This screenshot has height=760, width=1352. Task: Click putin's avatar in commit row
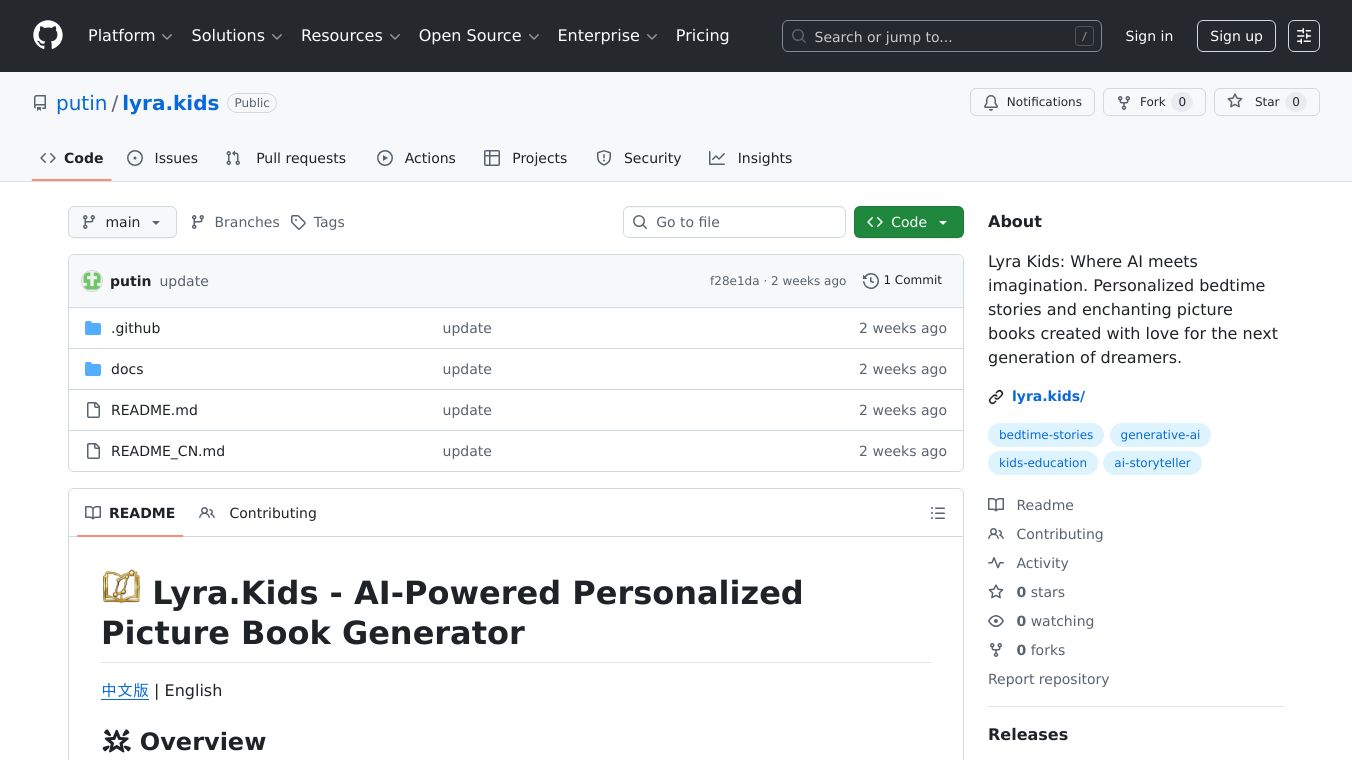click(x=92, y=281)
